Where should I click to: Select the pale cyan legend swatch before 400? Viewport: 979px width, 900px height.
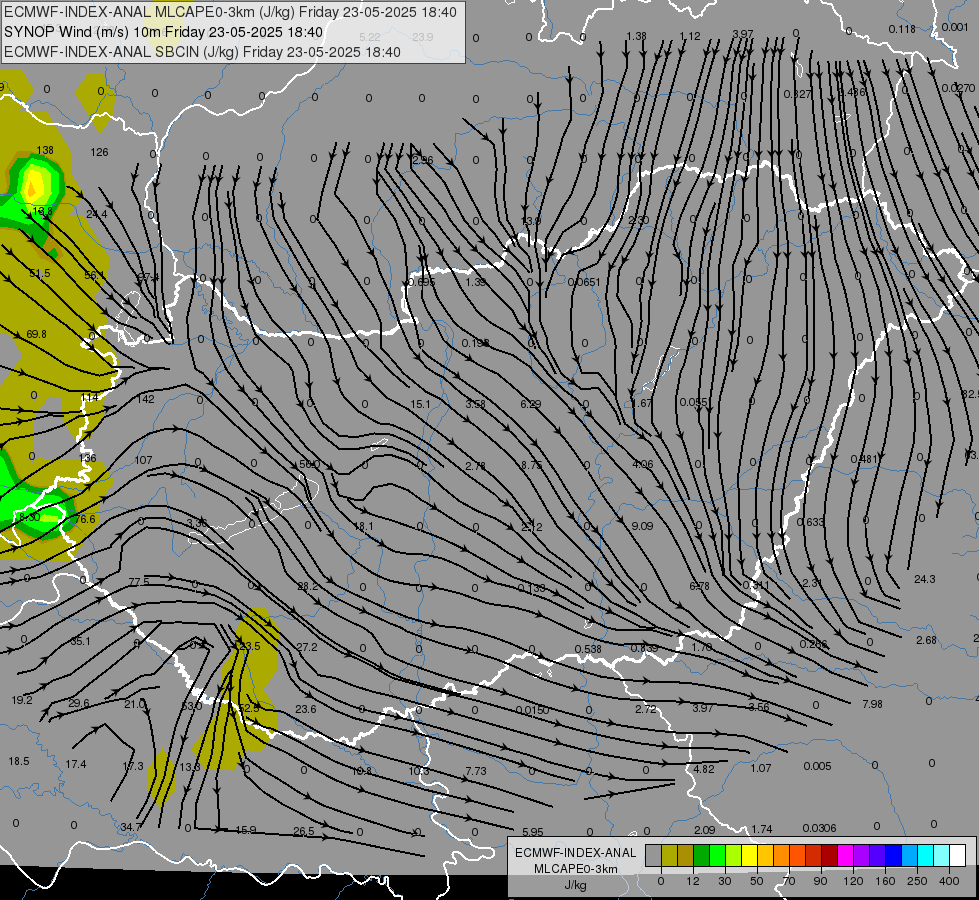click(x=942, y=856)
